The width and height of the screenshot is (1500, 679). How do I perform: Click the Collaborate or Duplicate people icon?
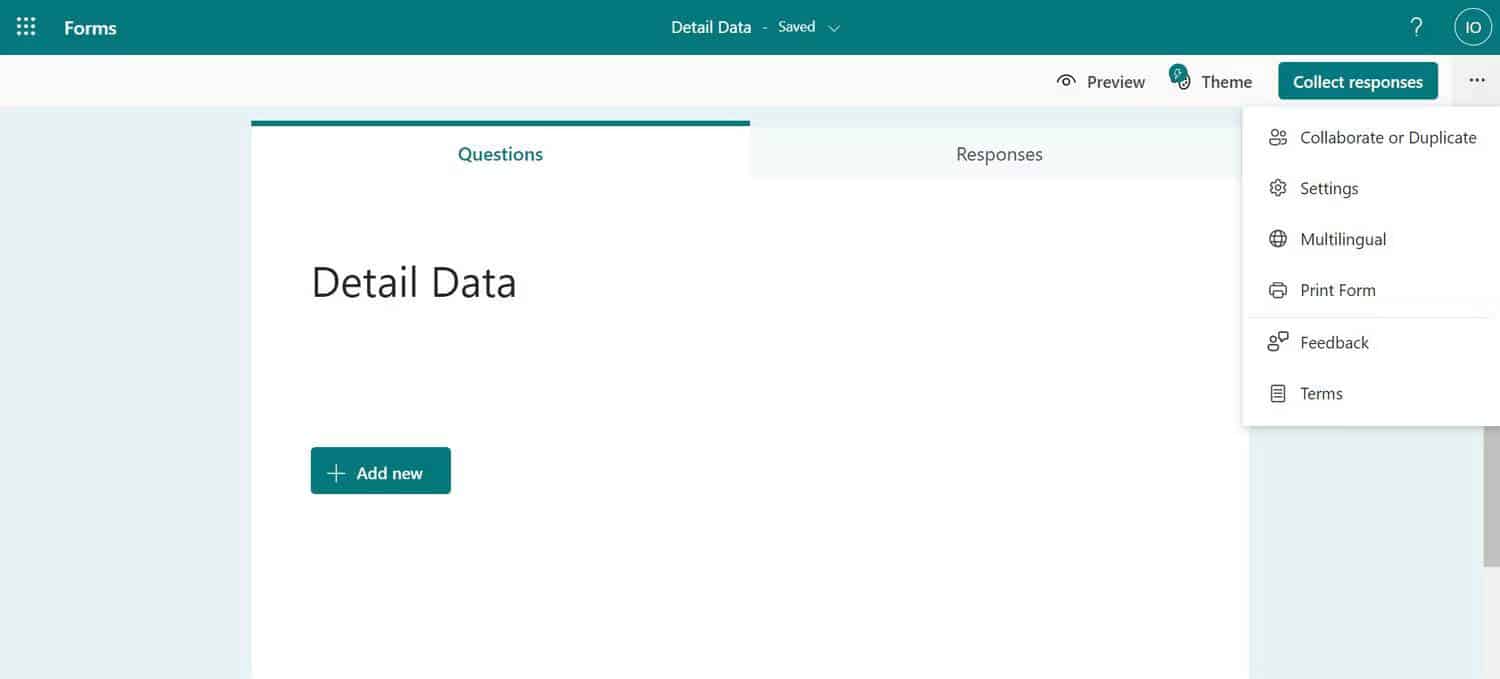(1277, 137)
